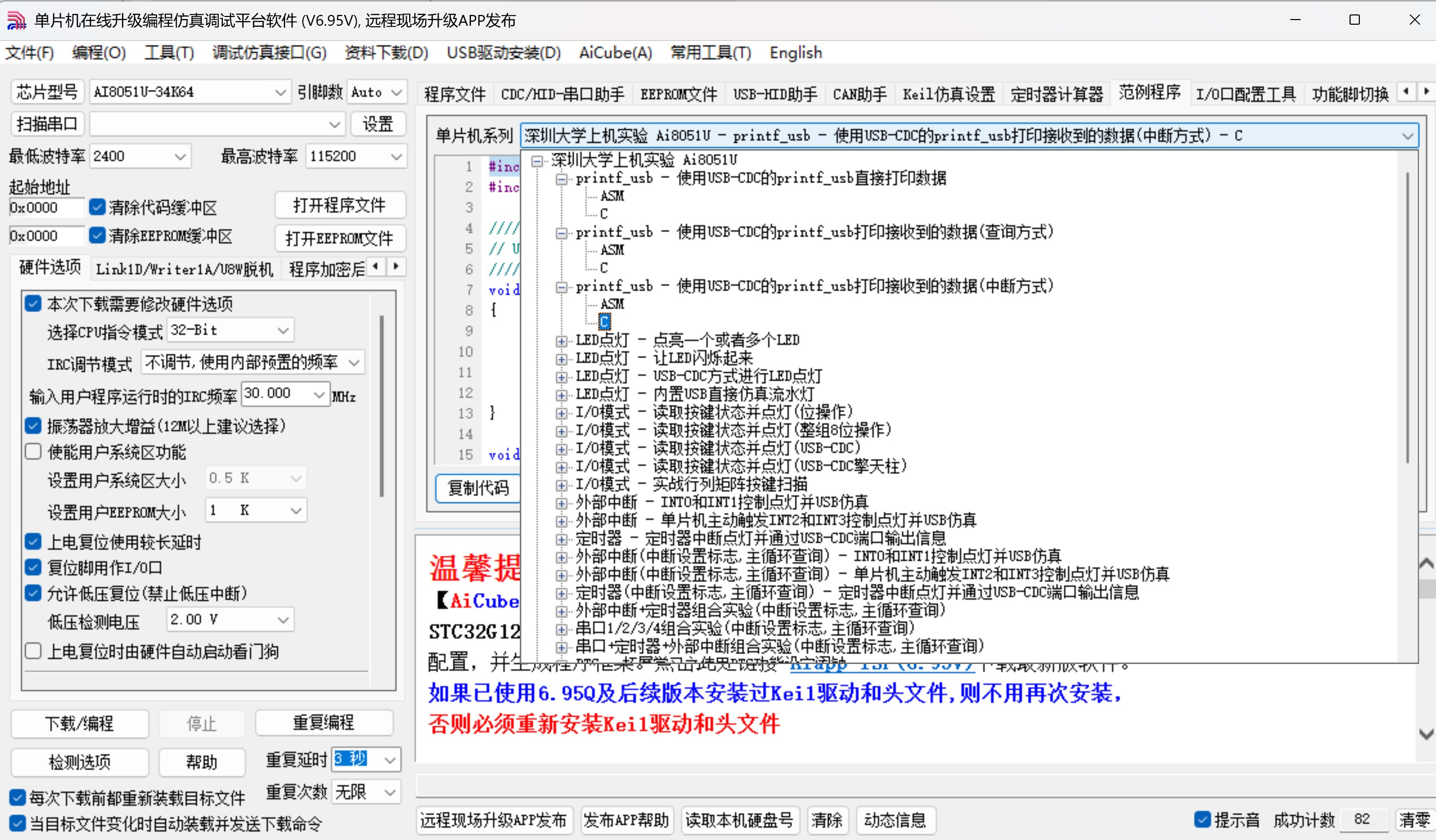Enable 使能用户系统区功能 checkbox
This screenshot has height=840, width=1436.
pos(33,452)
